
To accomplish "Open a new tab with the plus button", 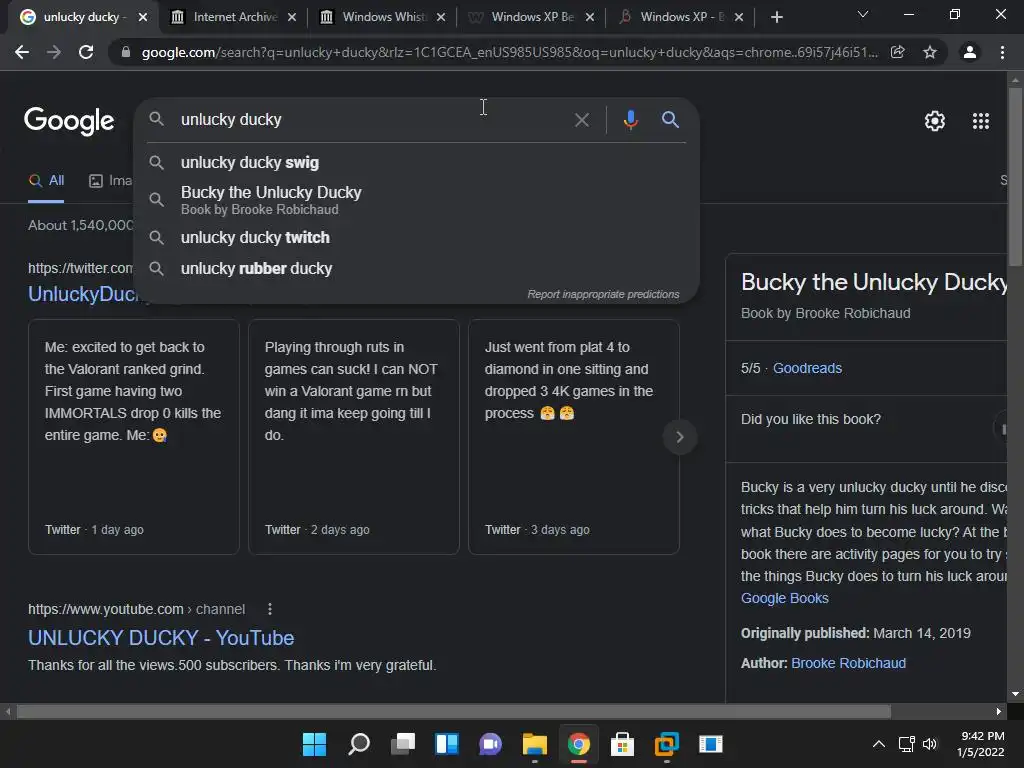I will coord(776,17).
